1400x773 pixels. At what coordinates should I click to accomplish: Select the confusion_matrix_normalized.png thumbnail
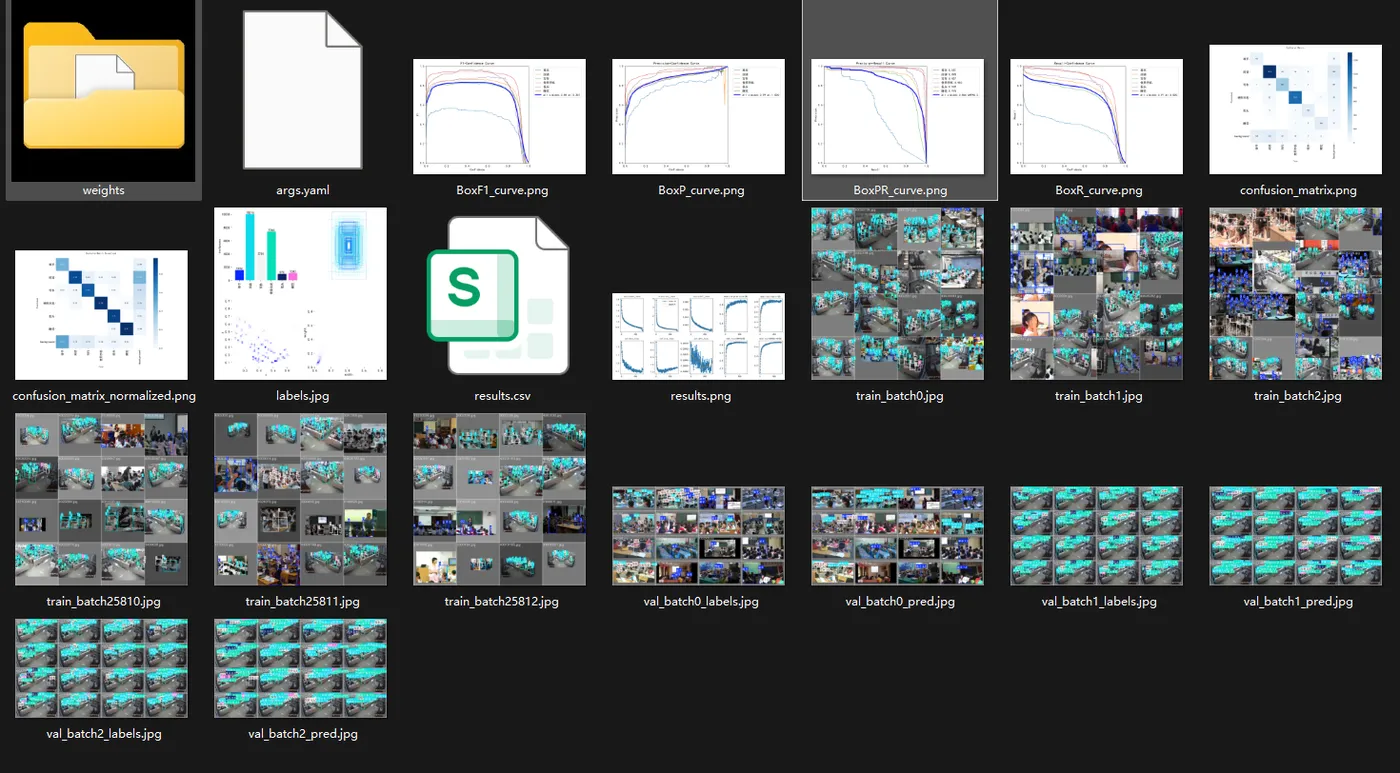tap(101, 315)
